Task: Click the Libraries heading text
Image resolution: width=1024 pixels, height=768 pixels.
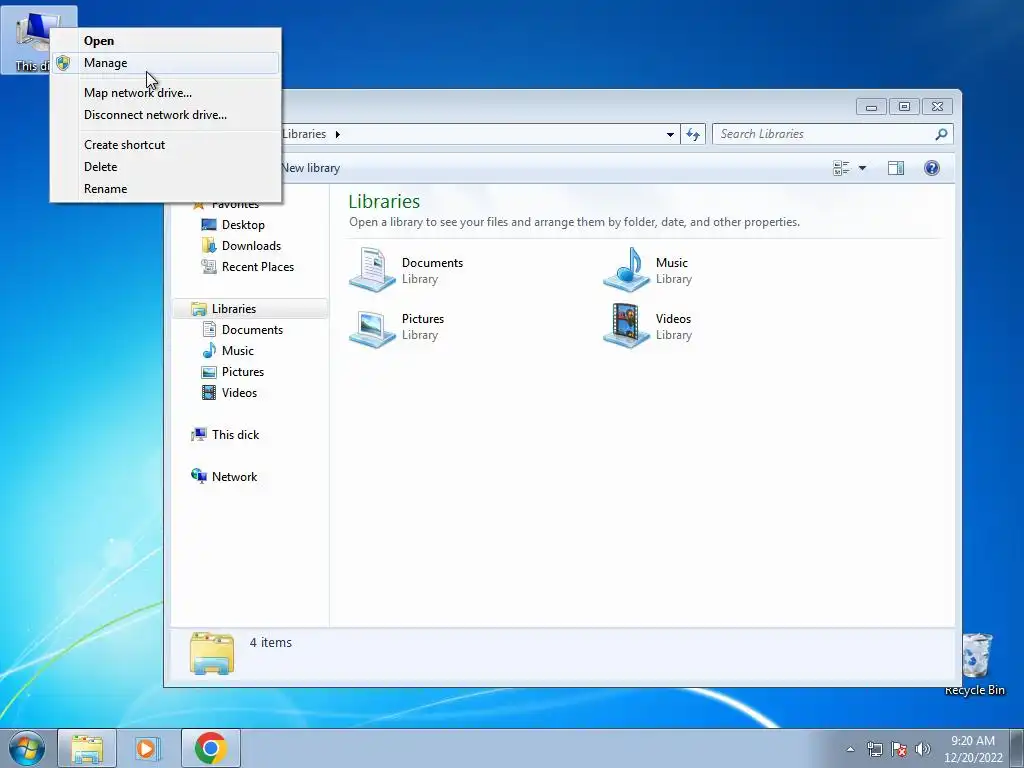Action: [x=384, y=201]
